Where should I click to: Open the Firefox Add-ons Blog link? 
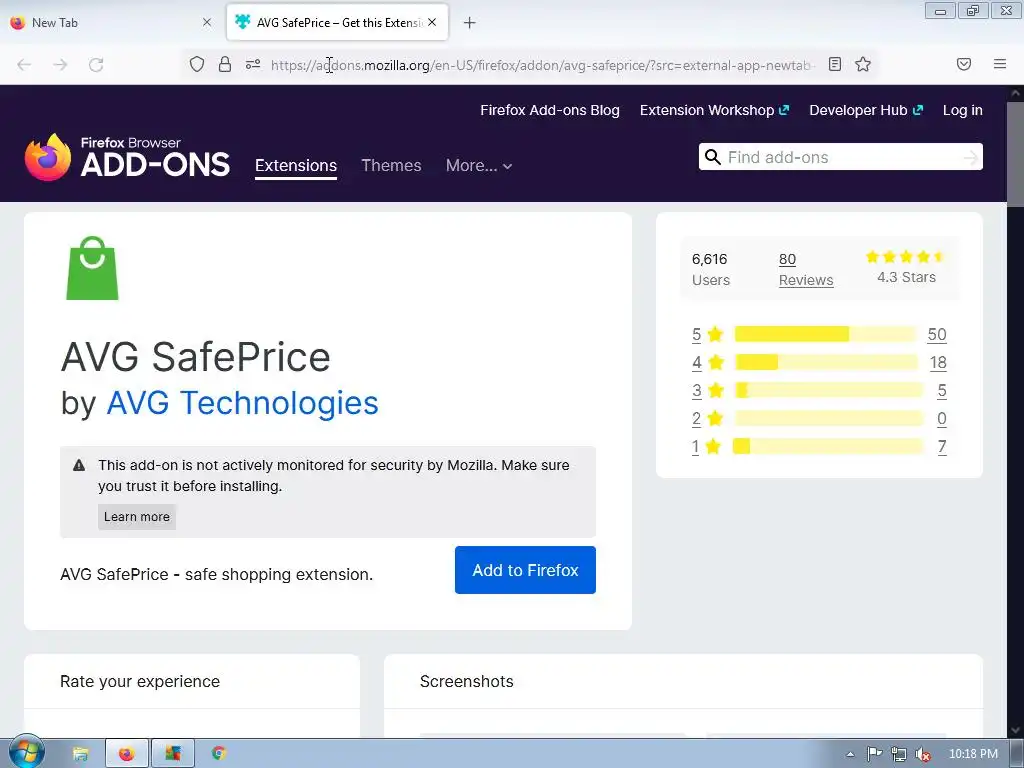550,110
